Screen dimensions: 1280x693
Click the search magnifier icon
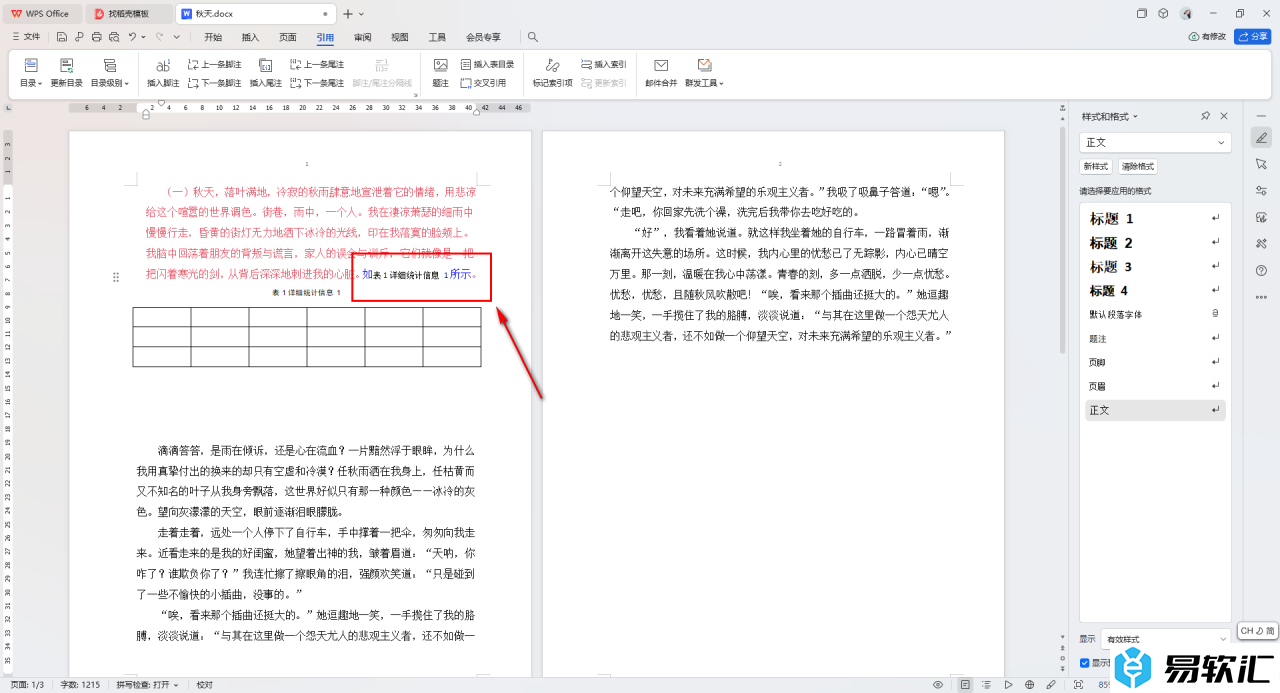533,37
